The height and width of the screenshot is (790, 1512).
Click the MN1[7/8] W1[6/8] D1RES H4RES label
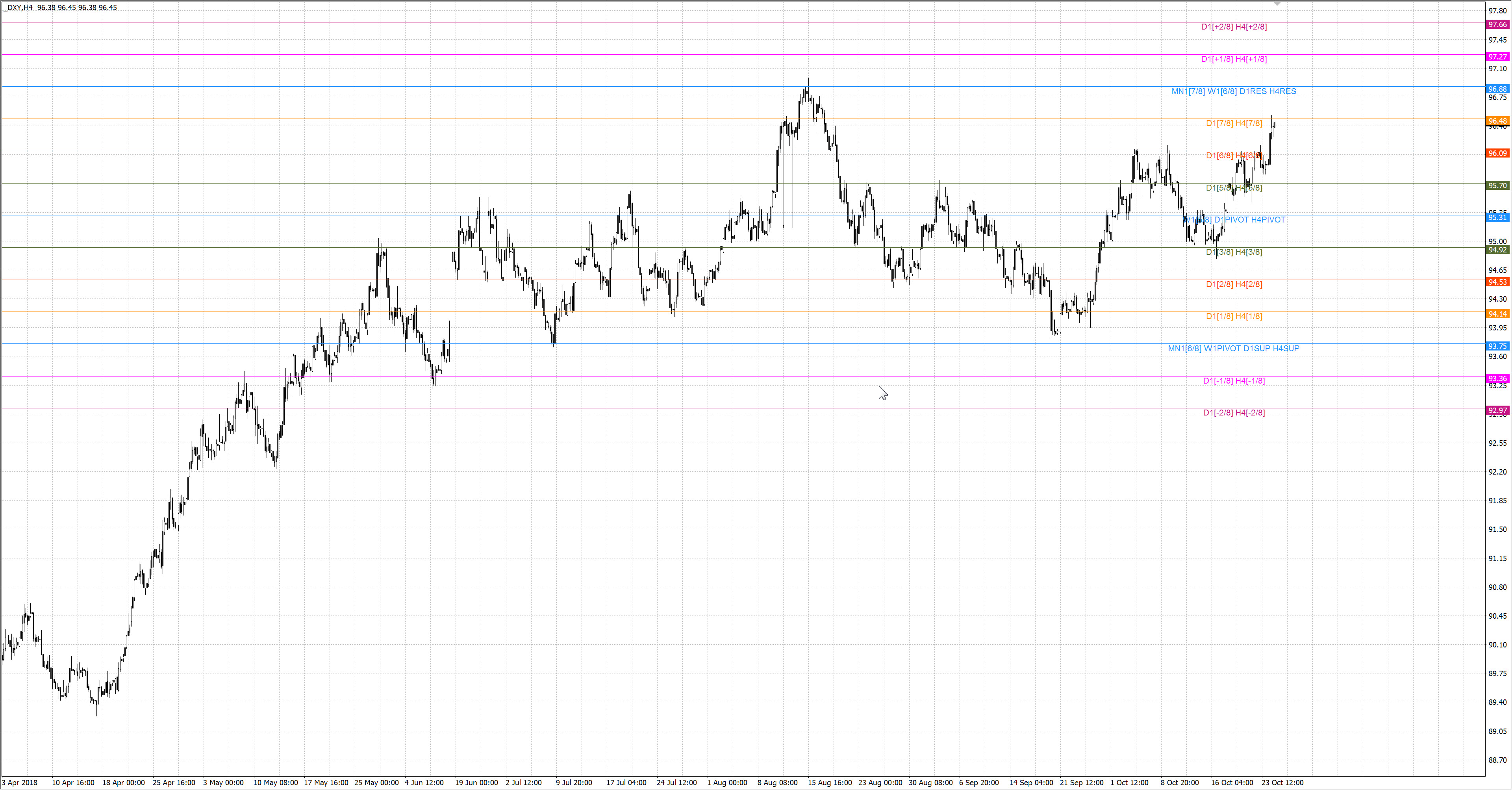(x=1233, y=91)
